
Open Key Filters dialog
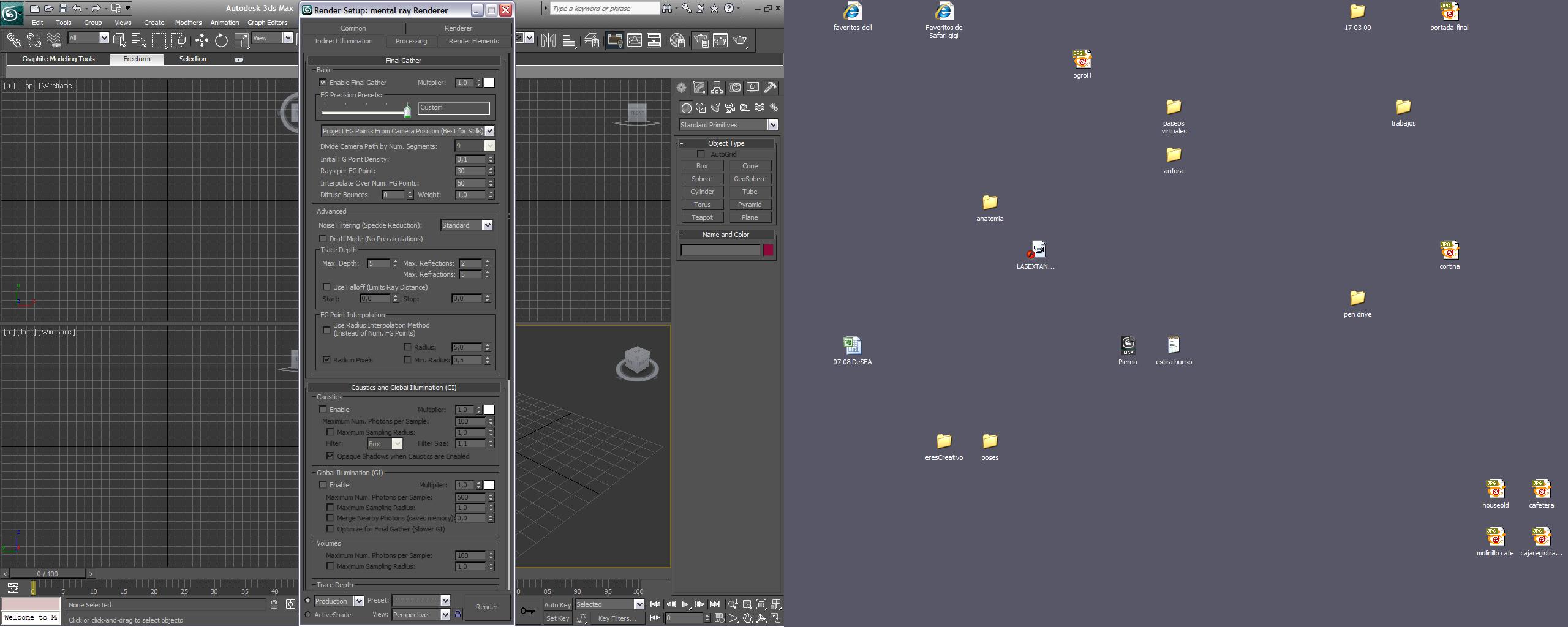(617, 618)
